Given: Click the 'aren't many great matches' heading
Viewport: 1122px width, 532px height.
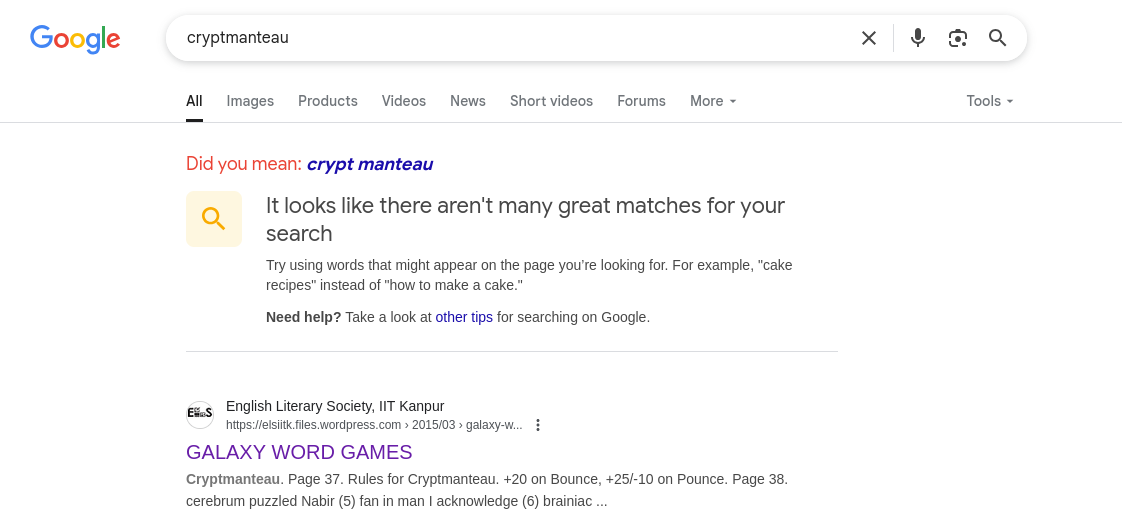Looking at the screenshot, I should point(525,219).
